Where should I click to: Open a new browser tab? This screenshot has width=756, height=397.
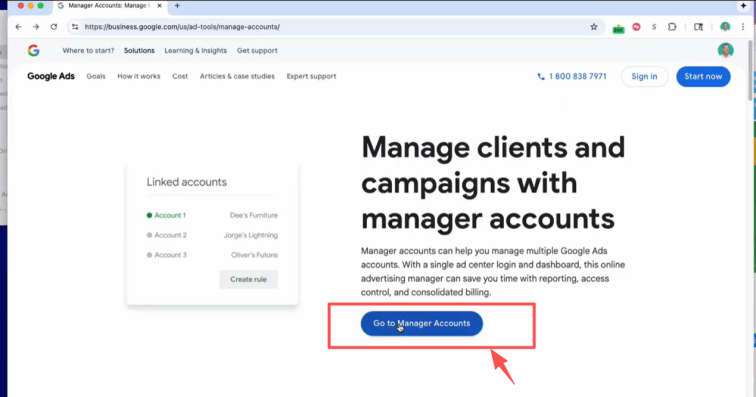point(177,6)
